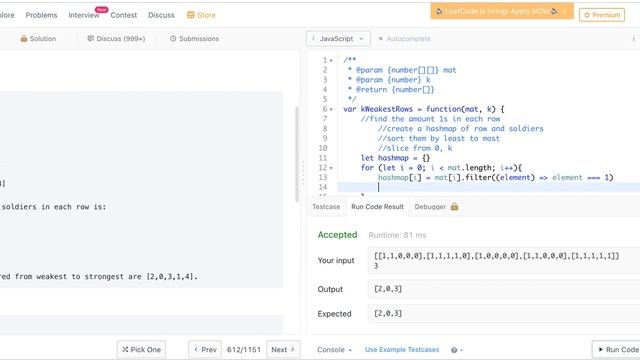Viewport: 640px width, 360px height.
Task: Collapse the code fold at line 1
Action: (331, 60)
